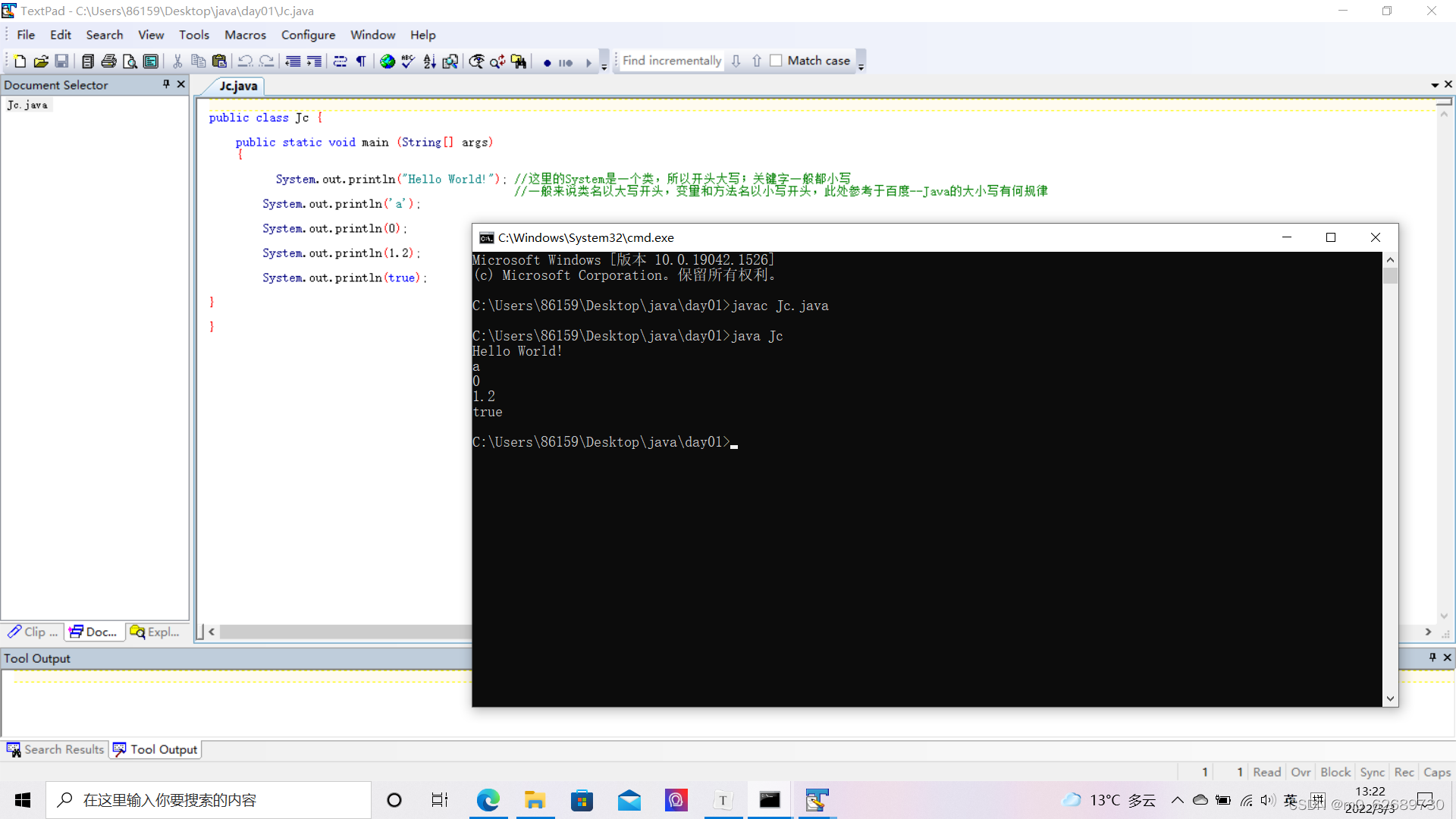
Task: Undo the last edit
Action: click(x=246, y=61)
